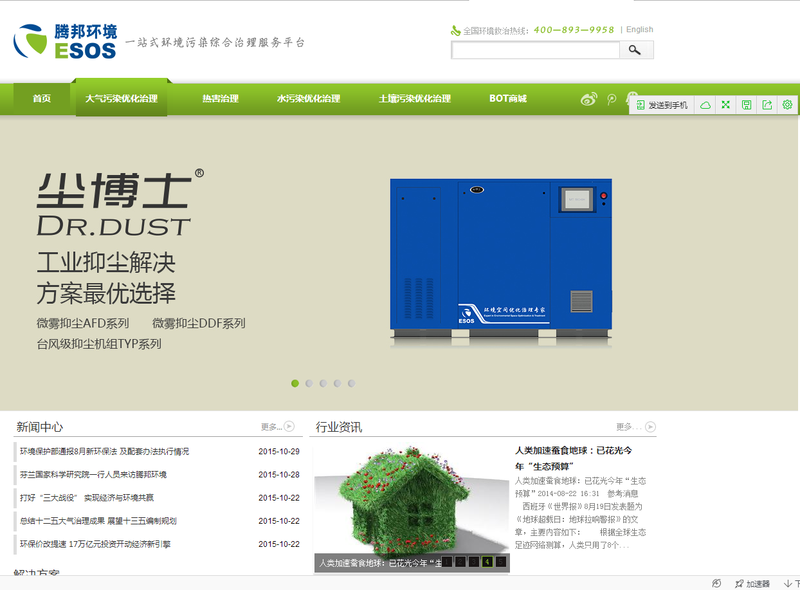This screenshot has height=590, width=800.
Task: Click the 更多 arrow icon in 新闻中心
Action: [289, 426]
